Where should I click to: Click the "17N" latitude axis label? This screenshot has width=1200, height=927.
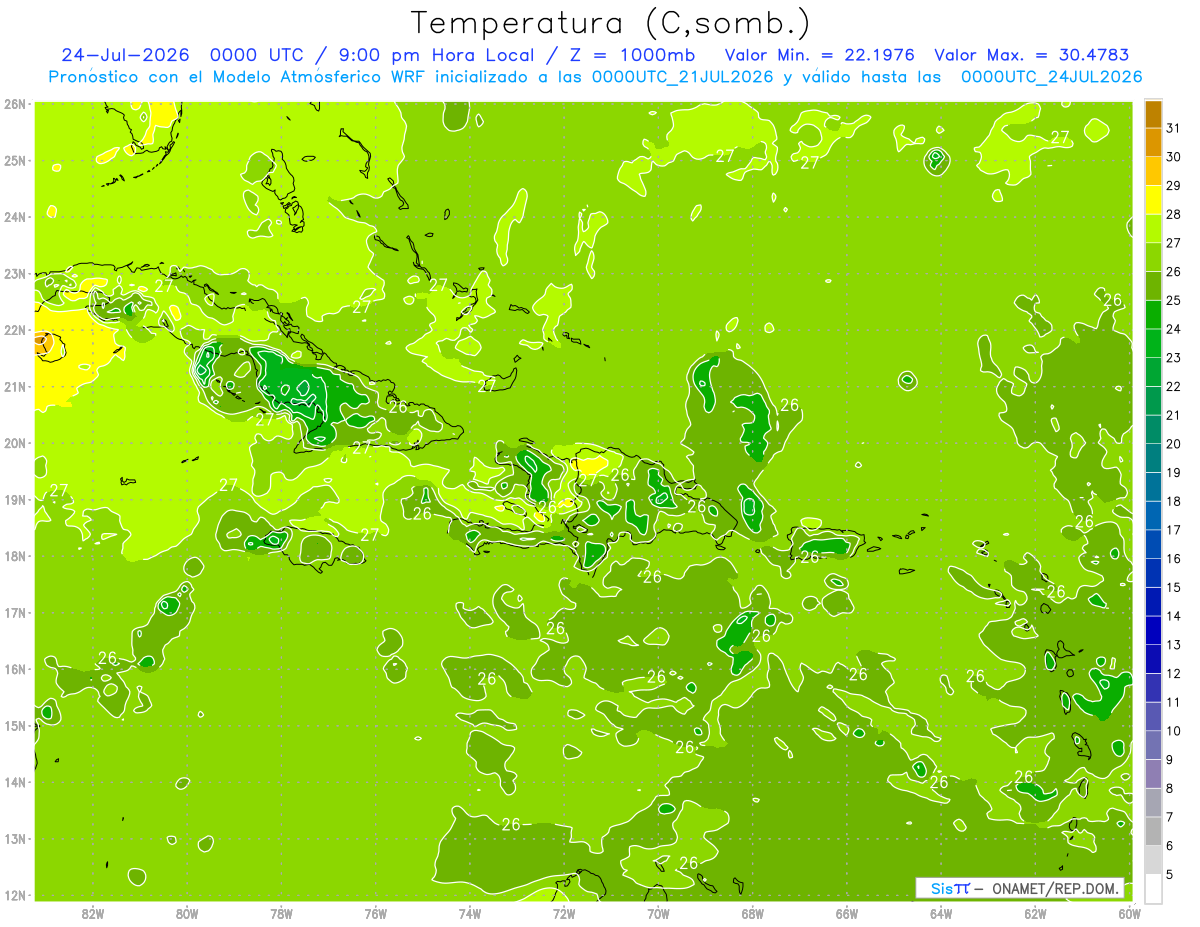15,612
